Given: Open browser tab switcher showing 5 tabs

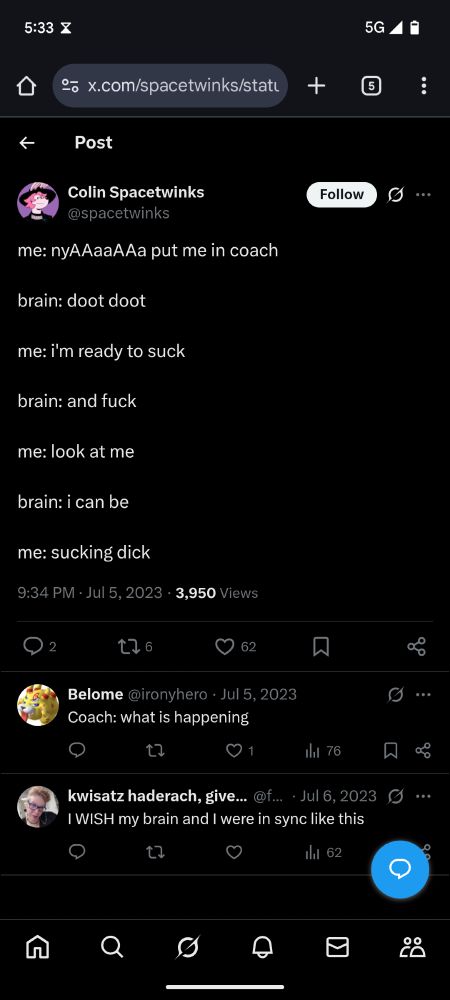Looking at the screenshot, I should [371, 85].
